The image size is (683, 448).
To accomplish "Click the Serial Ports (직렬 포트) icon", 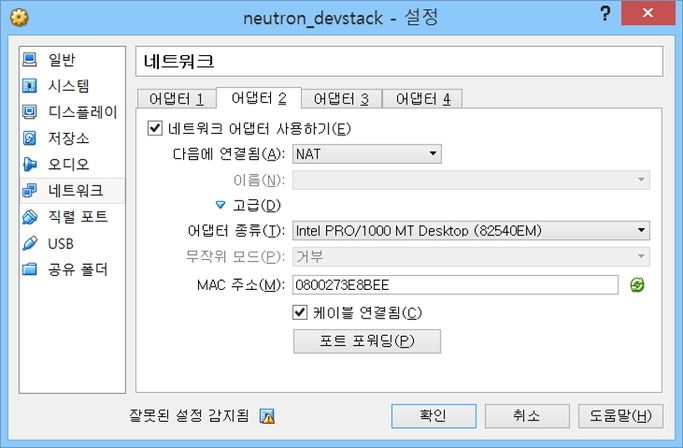I will tap(30, 217).
